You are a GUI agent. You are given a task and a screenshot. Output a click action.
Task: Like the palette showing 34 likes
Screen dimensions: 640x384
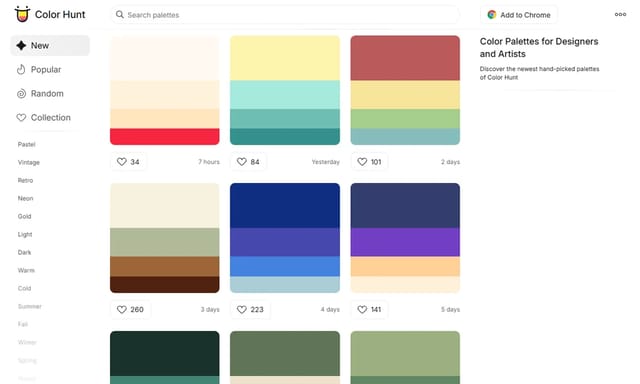[128, 162]
